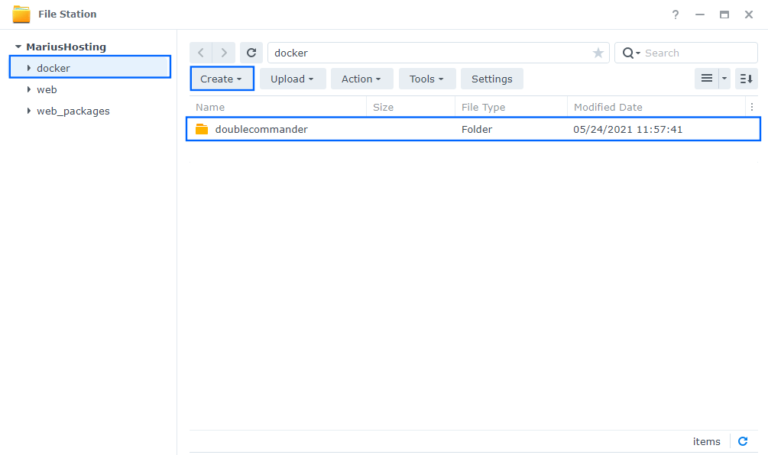This screenshot has width=768, height=455.
Task: Open the sort order options icon
Action: [x=746, y=79]
